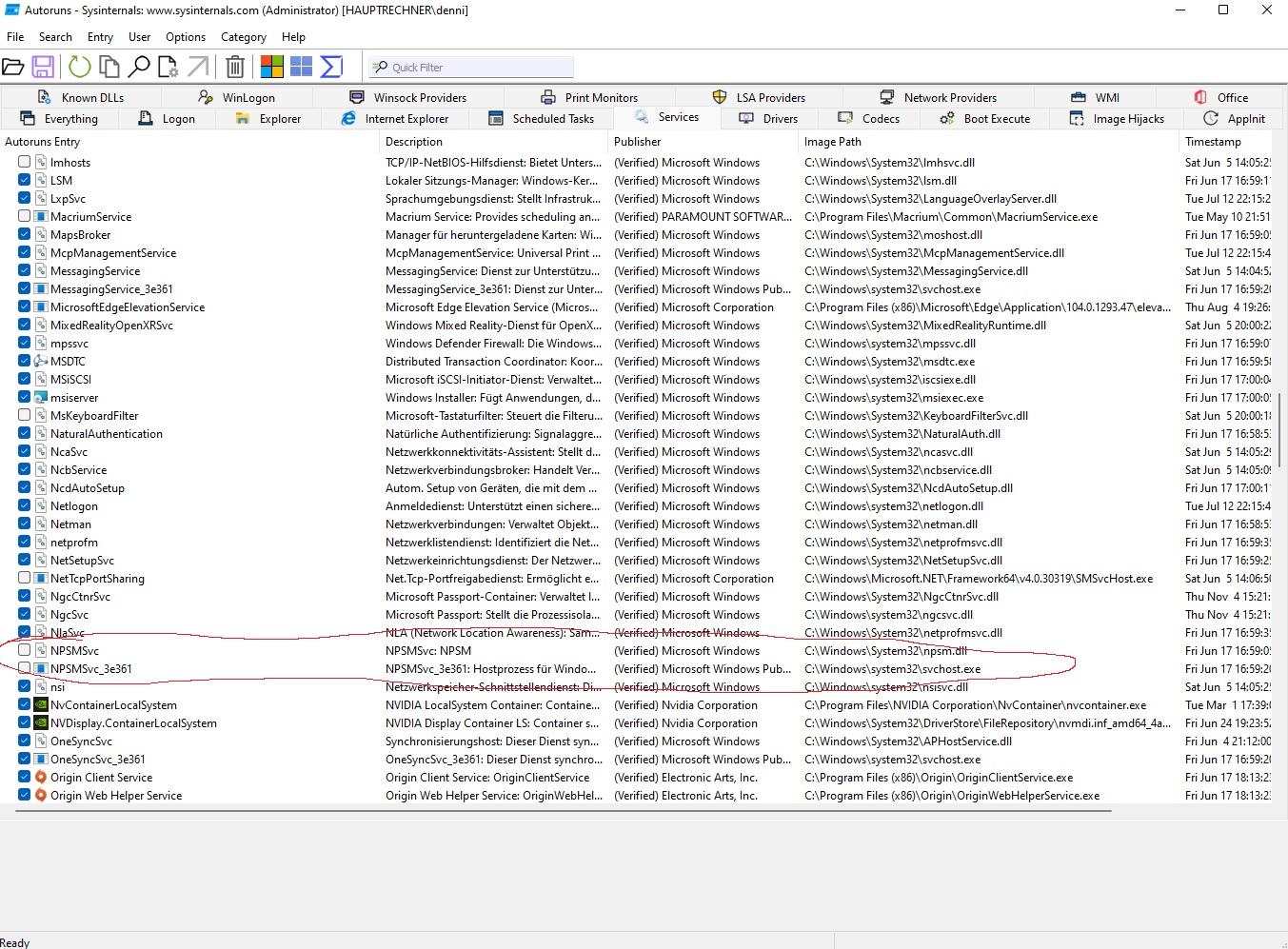The image size is (1288, 949).
Task: Click the Delete trash can toolbar icon
Action: pyautogui.click(x=235, y=67)
